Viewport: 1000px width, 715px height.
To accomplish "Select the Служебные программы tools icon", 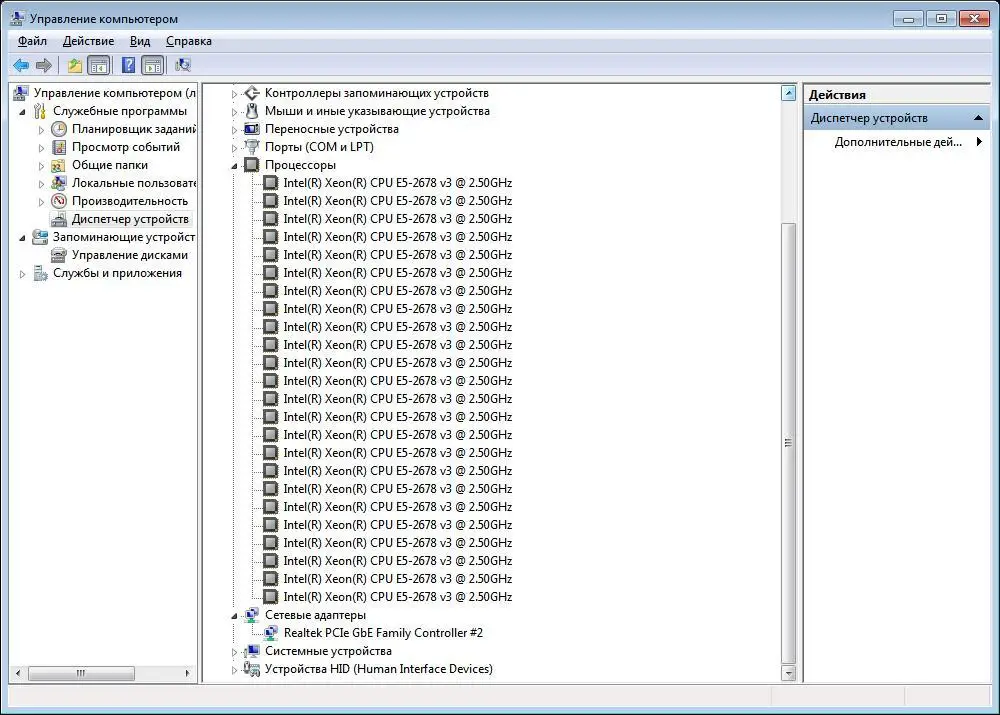I will [x=40, y=111].
